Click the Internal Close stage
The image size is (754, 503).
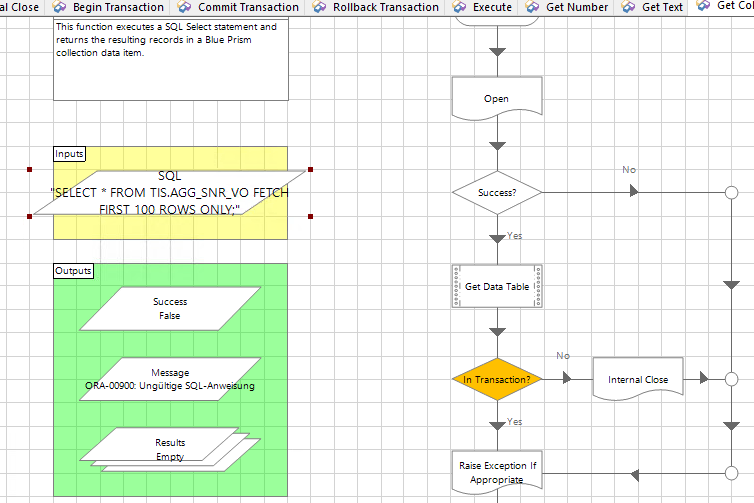tap(637, 379)
